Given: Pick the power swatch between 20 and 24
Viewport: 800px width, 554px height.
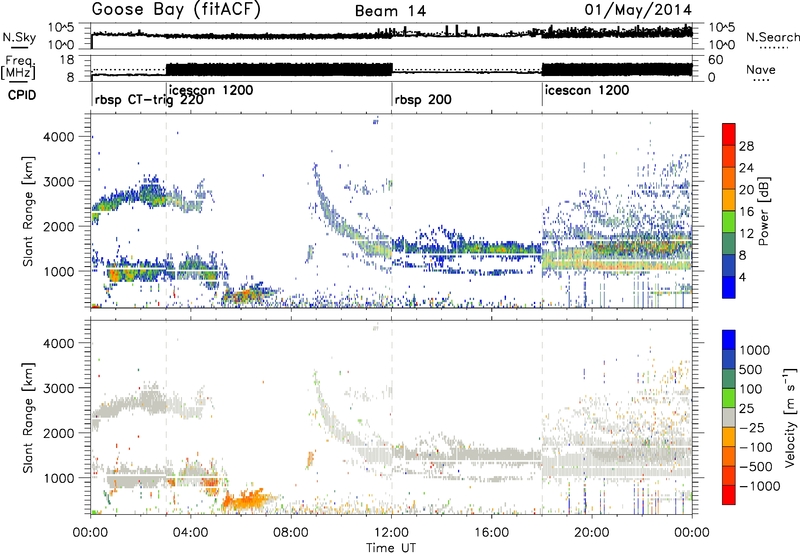Looking at the screenshot, I should 729,178.
